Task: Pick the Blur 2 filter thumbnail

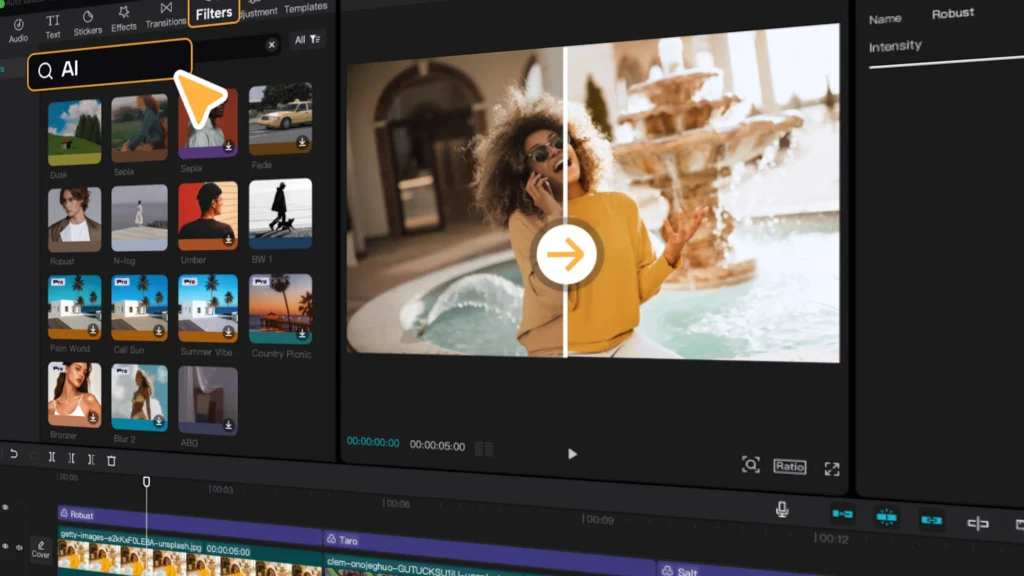Action: pos(139,398)
